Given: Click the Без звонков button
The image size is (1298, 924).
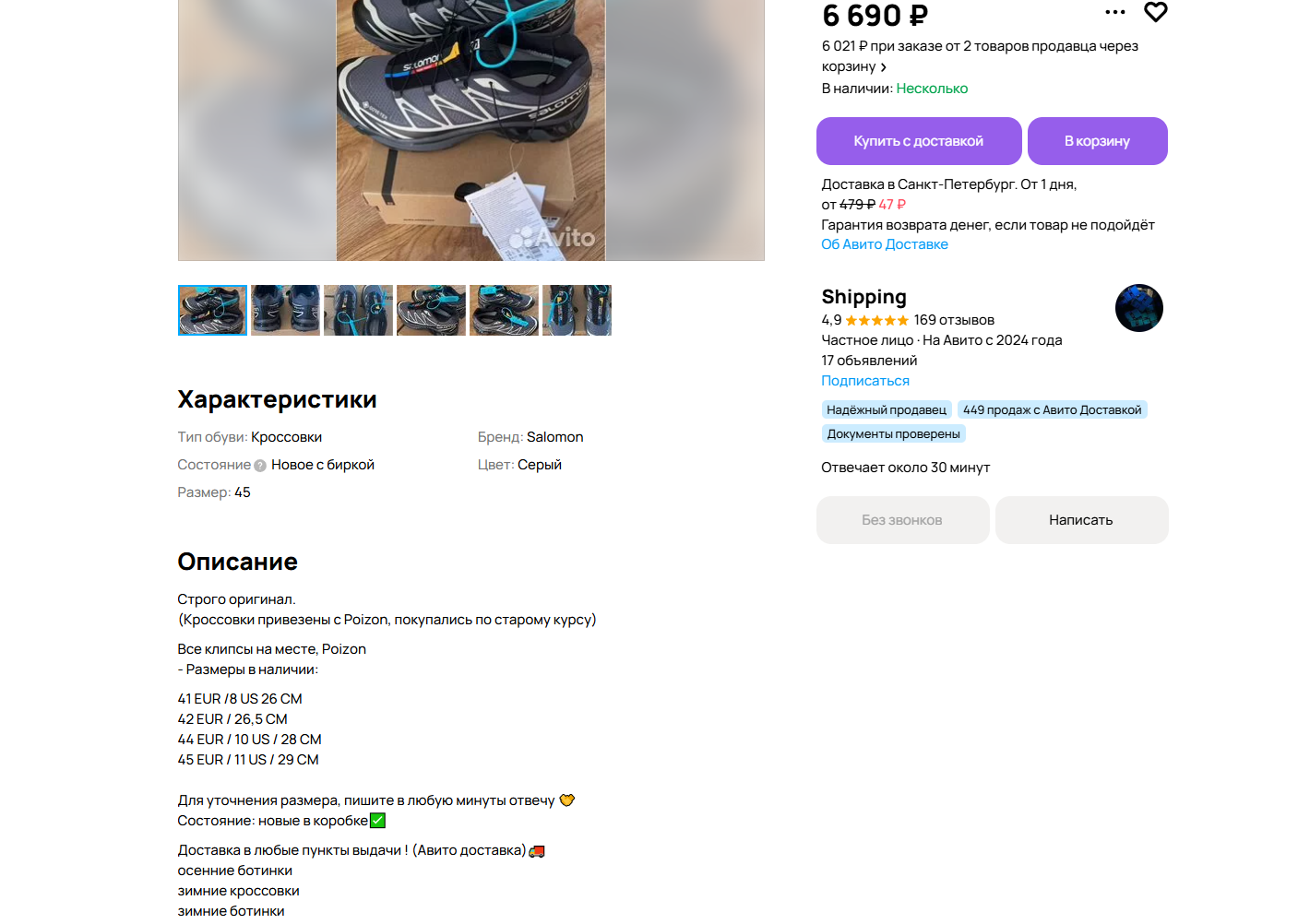Looking at the screenshot, I should [902, 520].
